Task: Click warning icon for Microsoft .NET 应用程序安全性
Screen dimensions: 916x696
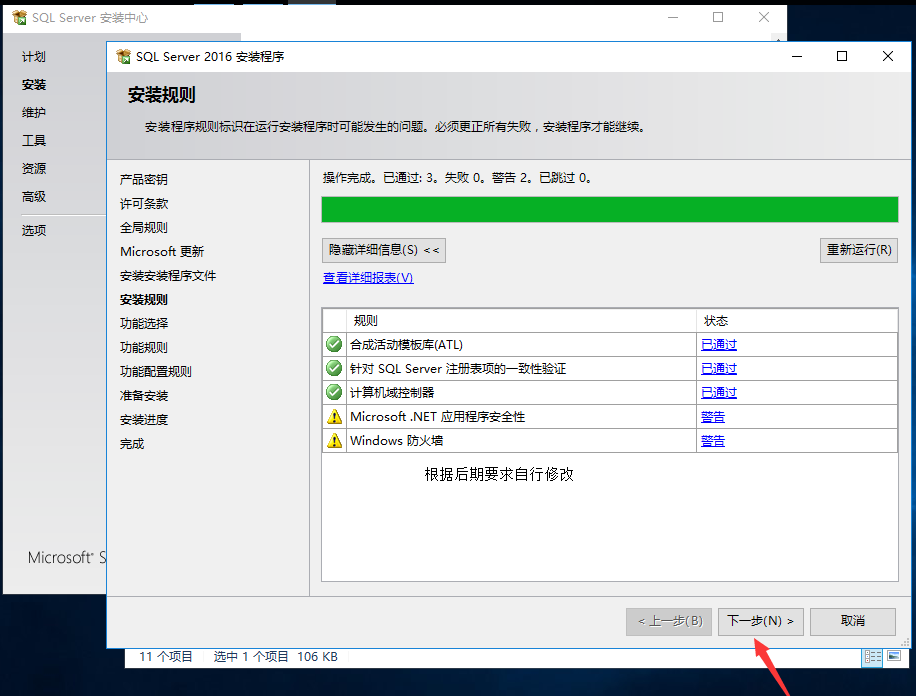Action: point(334,417)
